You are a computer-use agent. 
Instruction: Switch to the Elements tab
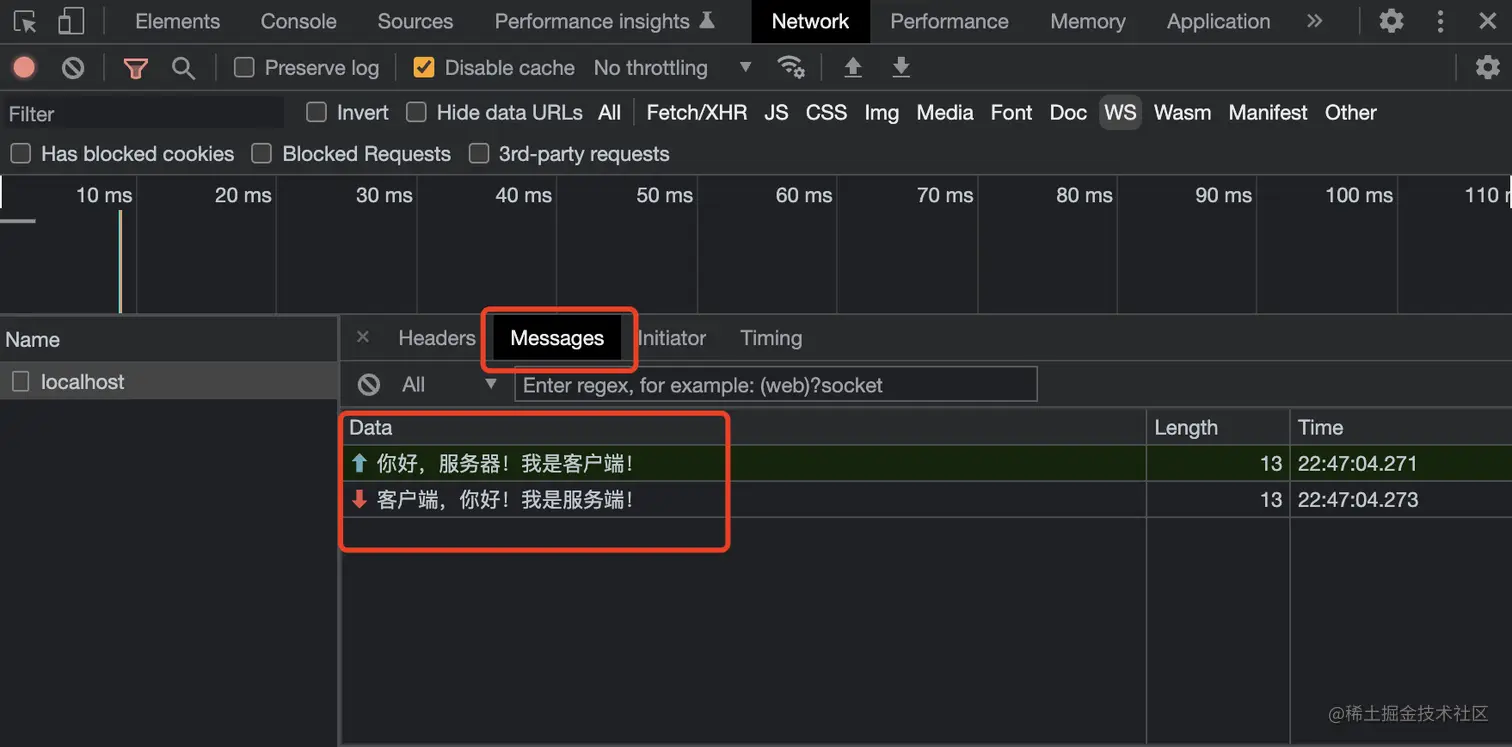177,21
